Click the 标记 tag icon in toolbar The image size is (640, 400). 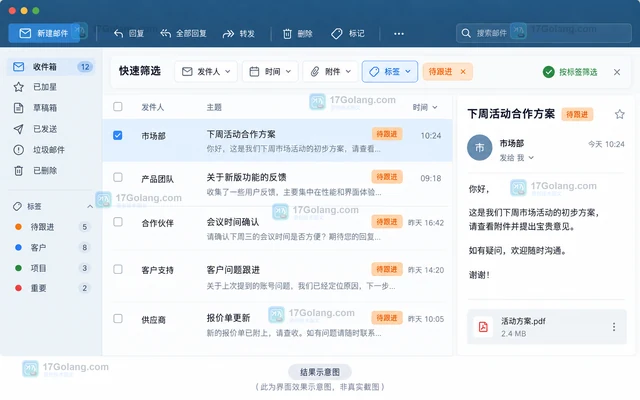pyautogui.click(x=337, y=33)
